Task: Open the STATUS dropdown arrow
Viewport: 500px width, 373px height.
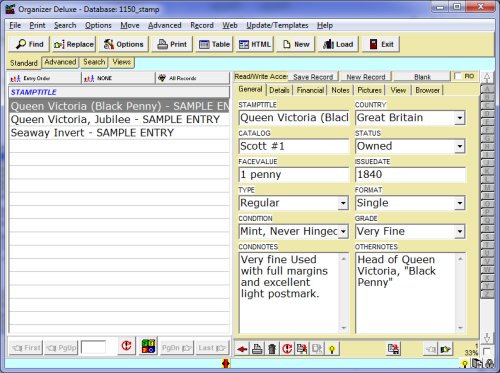Action: coord(460,146)
